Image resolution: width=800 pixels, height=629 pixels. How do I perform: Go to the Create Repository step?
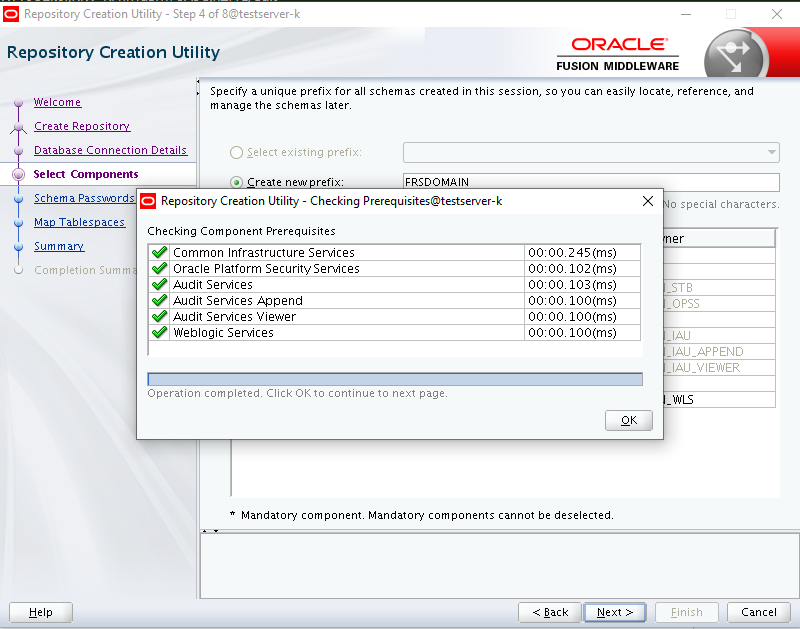tap(82, 126)
